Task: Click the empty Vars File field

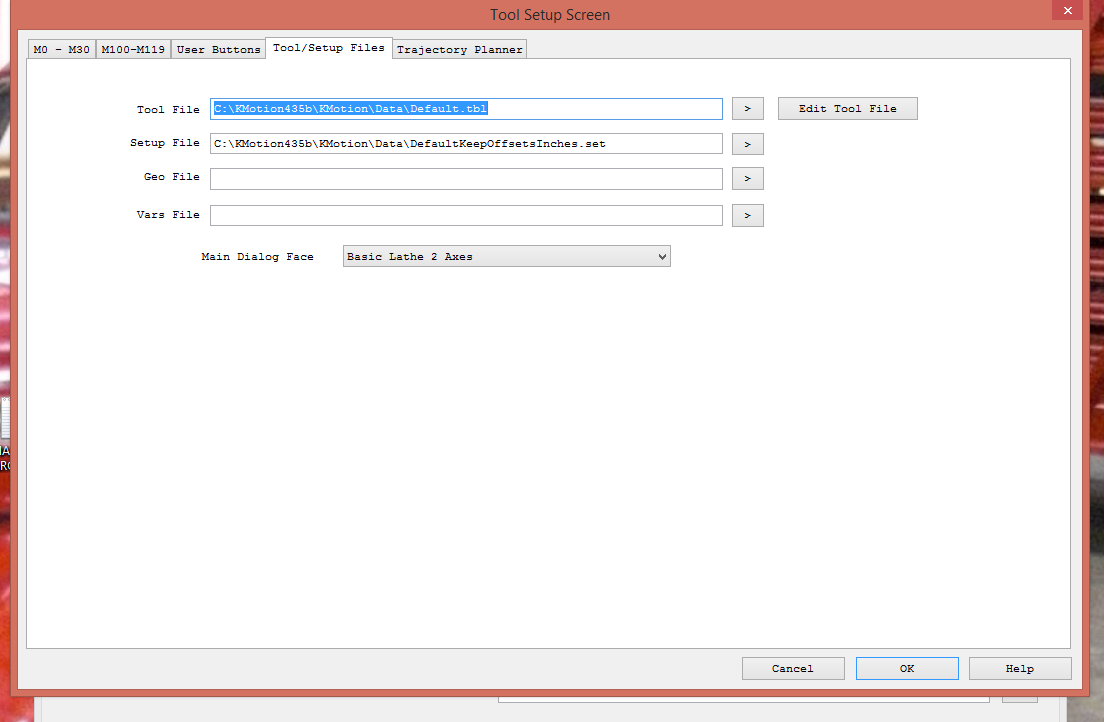Action: tap(466, 215)
